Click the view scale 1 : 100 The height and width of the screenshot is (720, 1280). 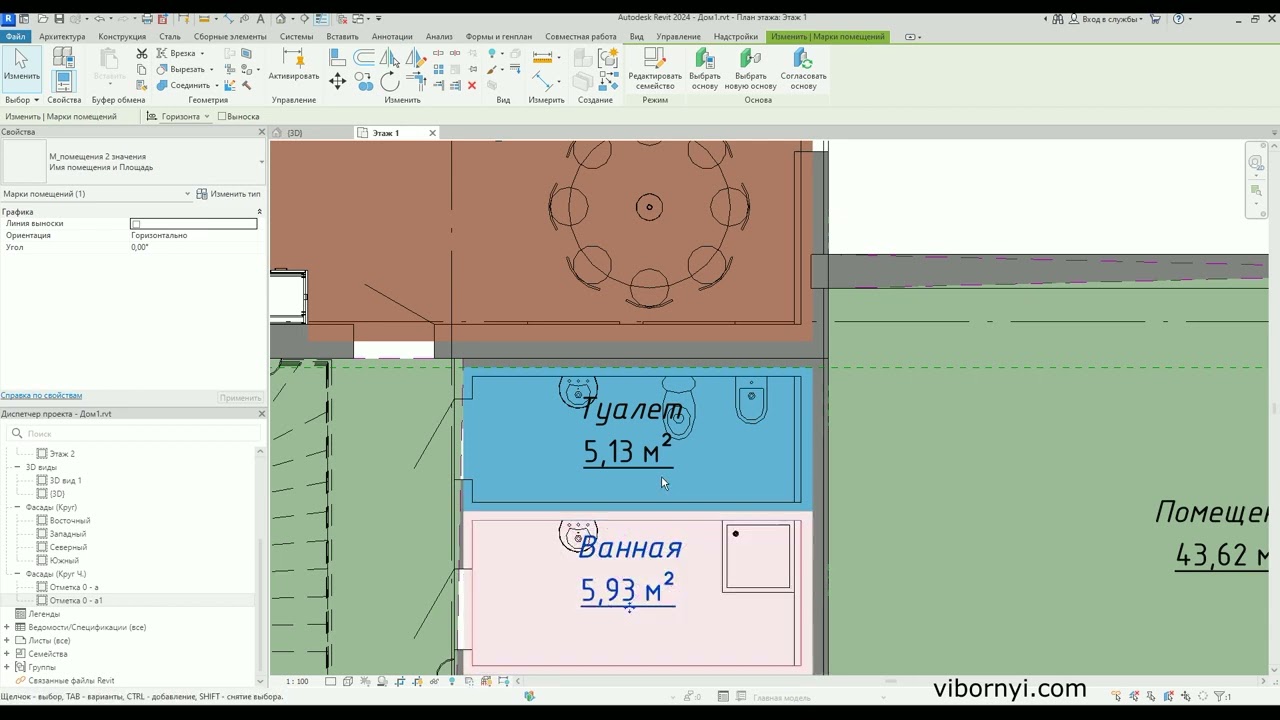tap(297, 682)
